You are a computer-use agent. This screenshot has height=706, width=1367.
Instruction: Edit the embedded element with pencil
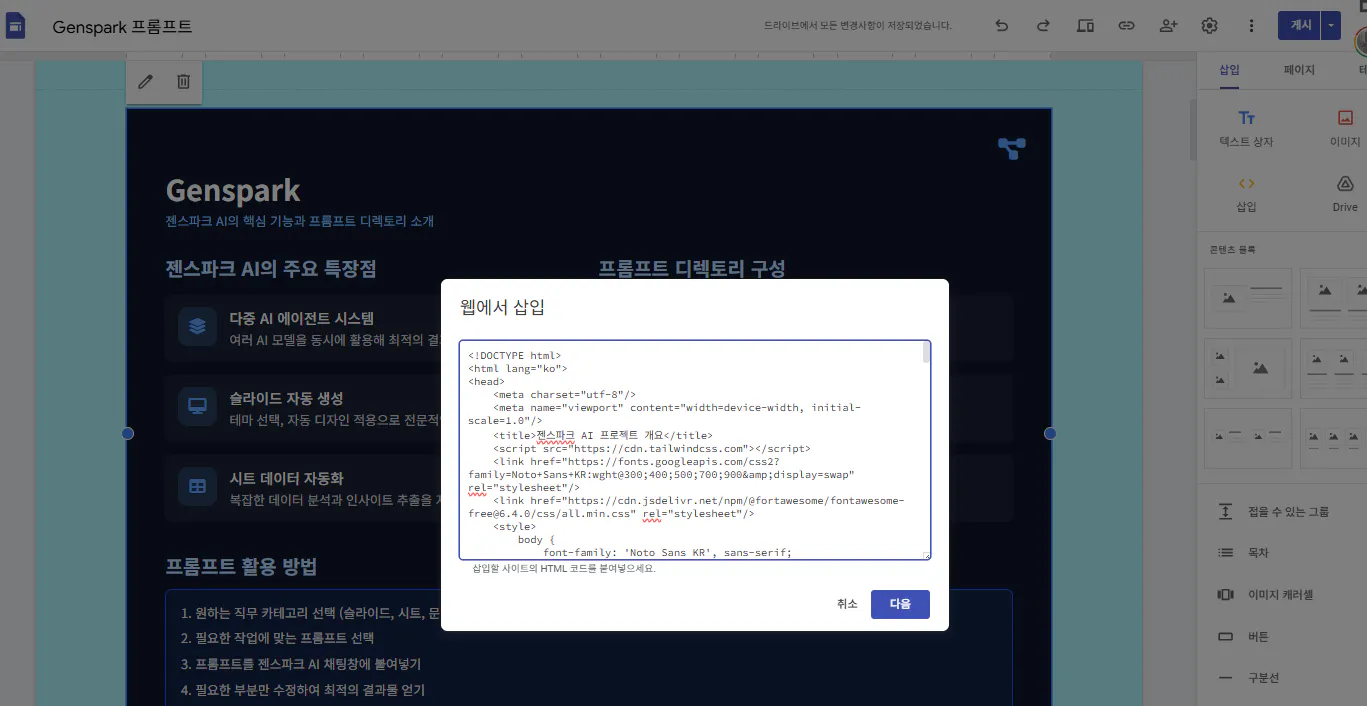145,82
